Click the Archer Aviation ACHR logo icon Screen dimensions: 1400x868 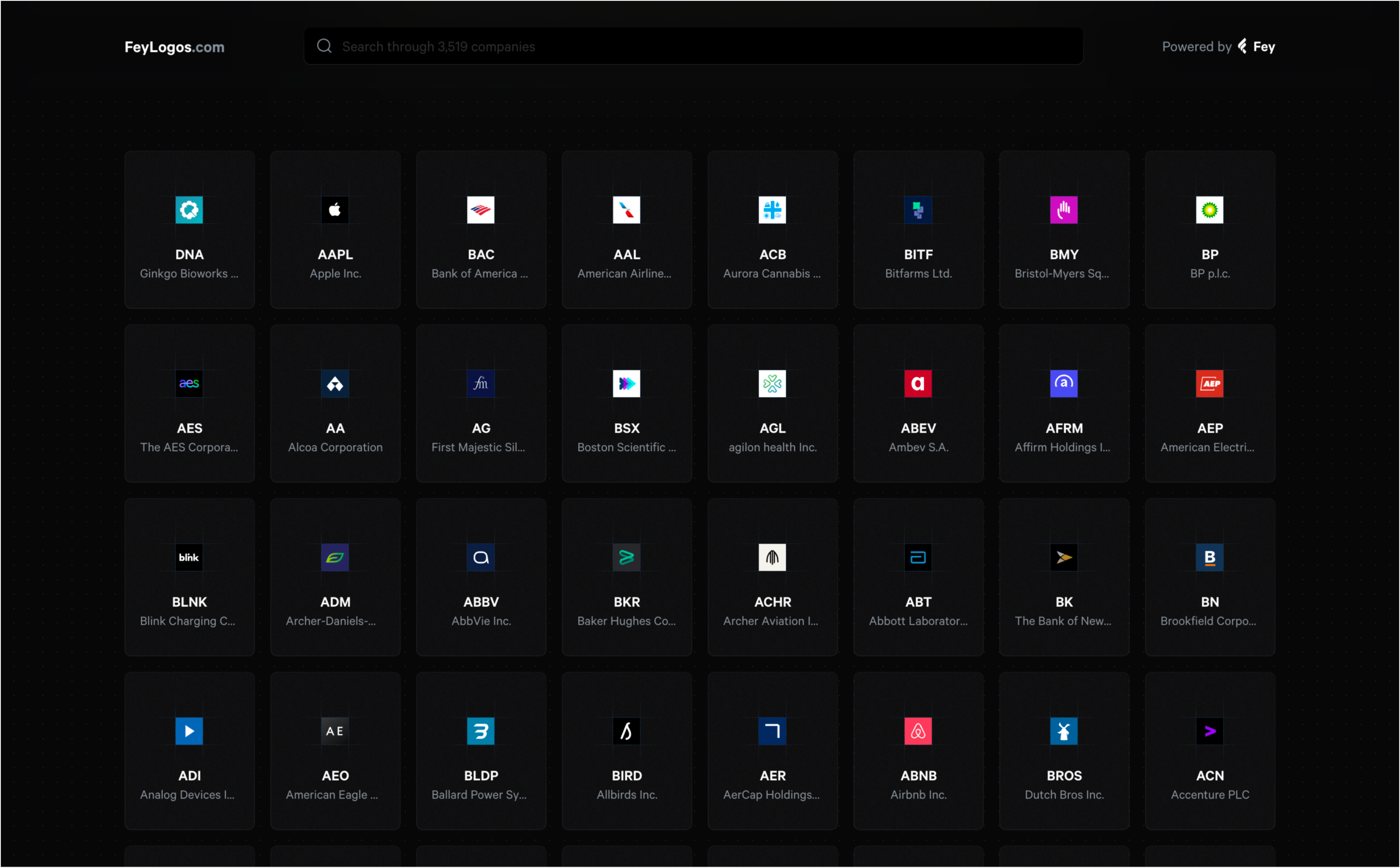point(772,558)
